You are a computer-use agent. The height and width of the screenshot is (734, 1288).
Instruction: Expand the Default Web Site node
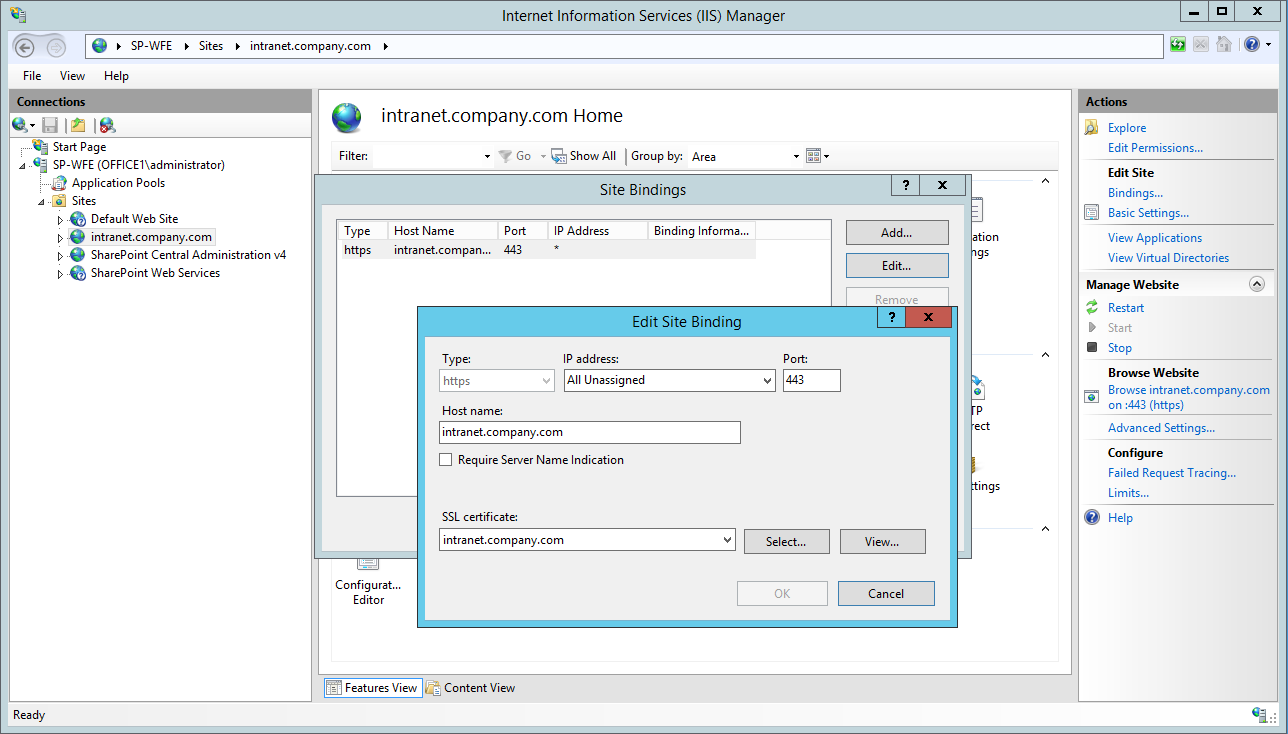[60, 219]
